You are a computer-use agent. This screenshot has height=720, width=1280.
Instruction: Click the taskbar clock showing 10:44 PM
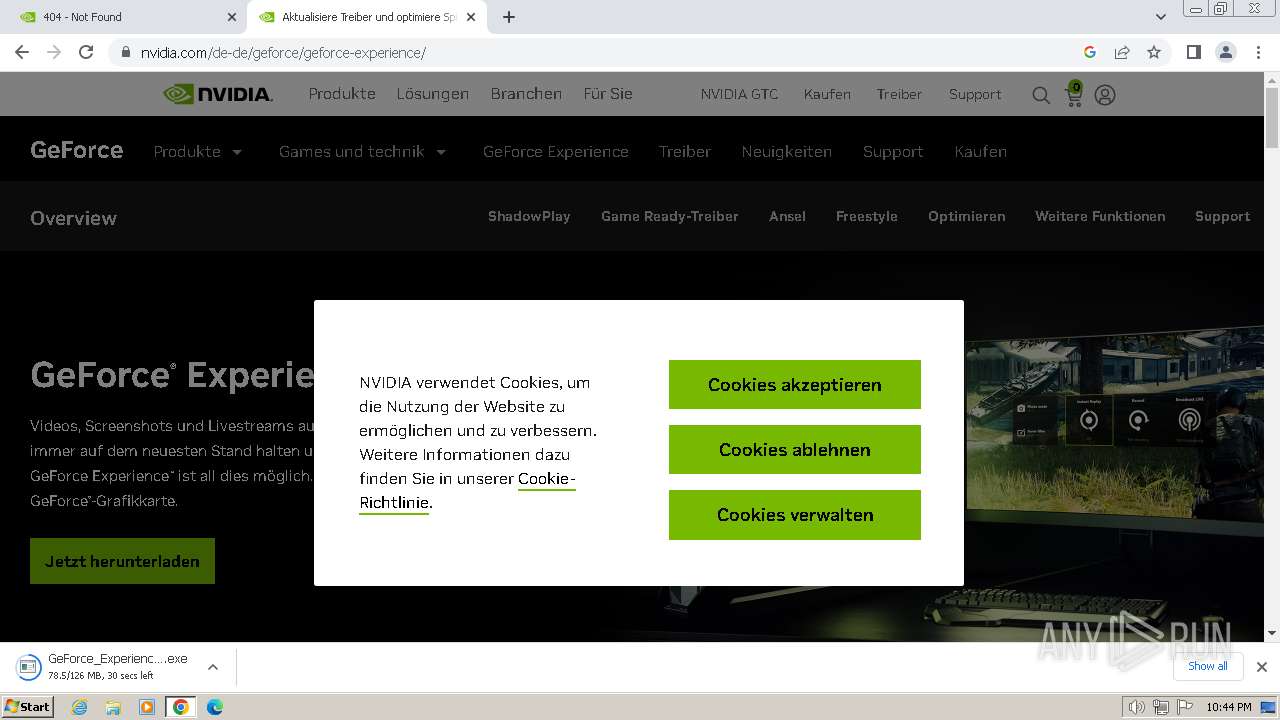point(1228,707)
